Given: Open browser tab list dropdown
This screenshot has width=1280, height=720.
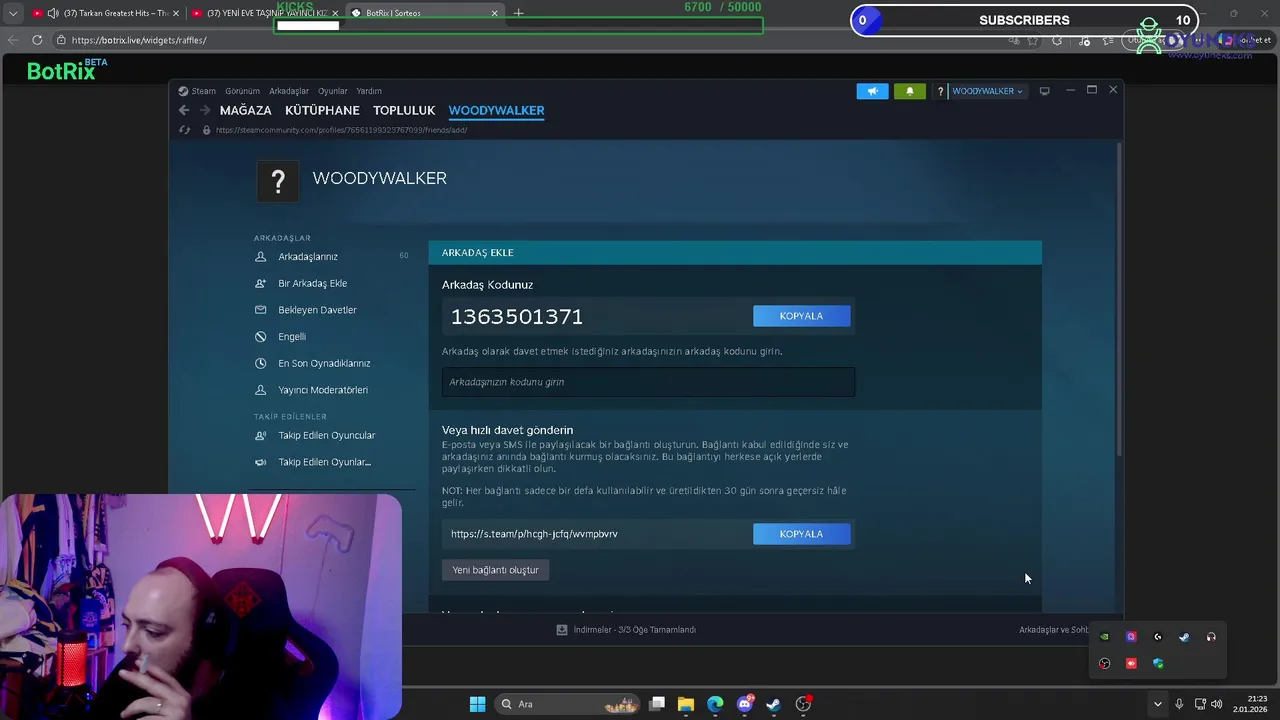Looking at the screenshot, I should pos(13,13).
